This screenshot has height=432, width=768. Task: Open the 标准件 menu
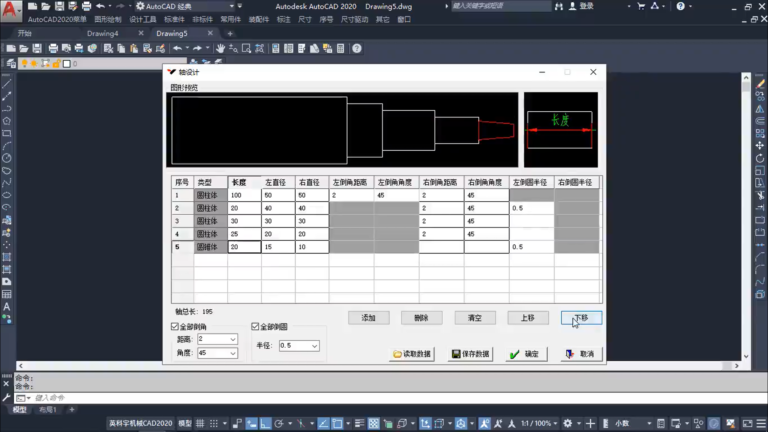click(174, 20)
